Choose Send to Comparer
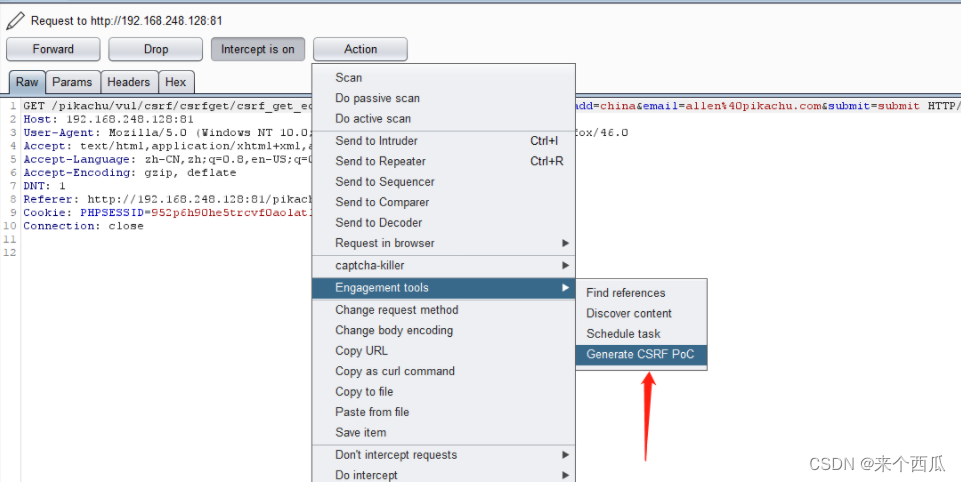Screen dimensions: 961x482 (444, 202)
